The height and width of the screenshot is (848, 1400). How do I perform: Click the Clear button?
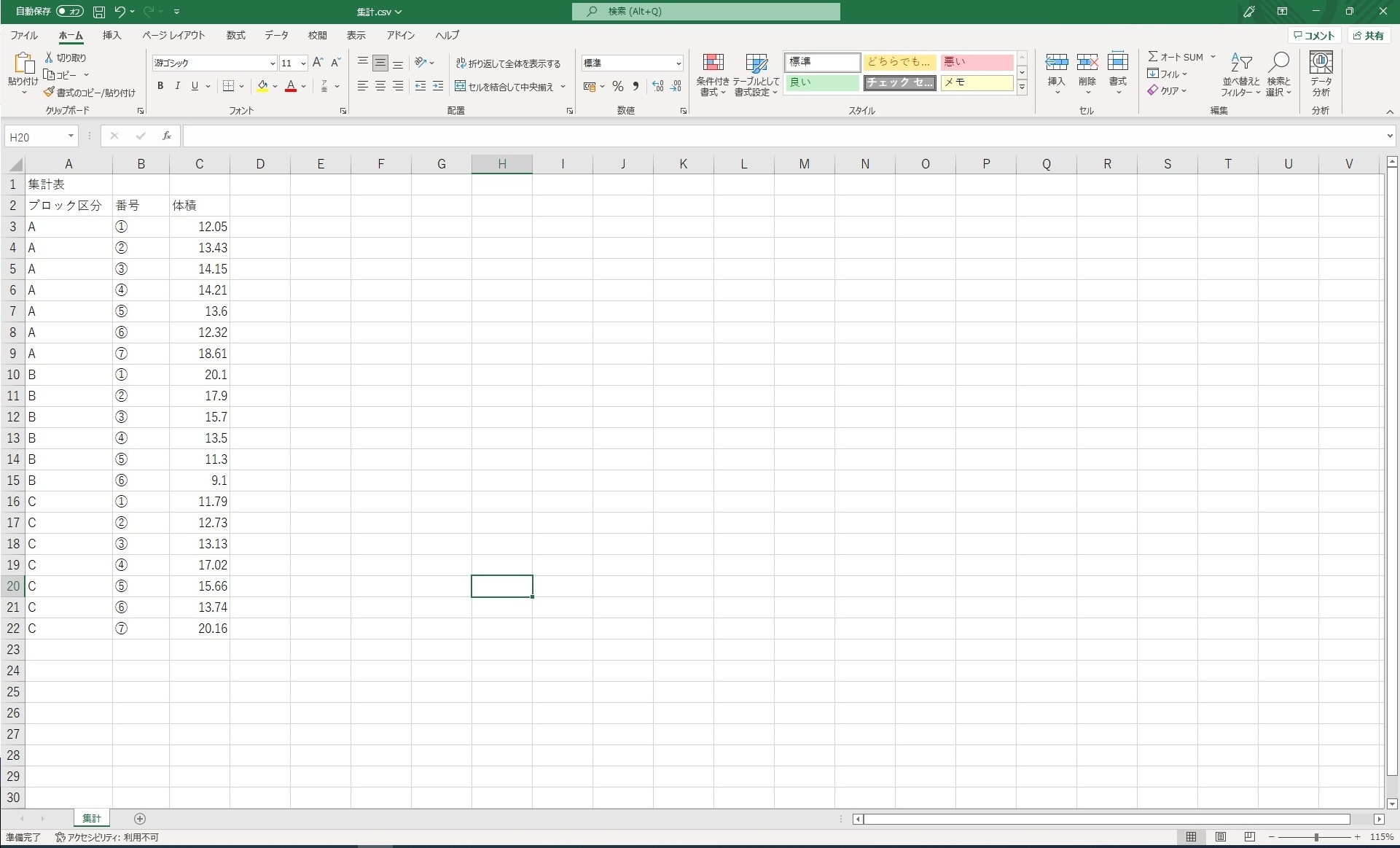1168,90
